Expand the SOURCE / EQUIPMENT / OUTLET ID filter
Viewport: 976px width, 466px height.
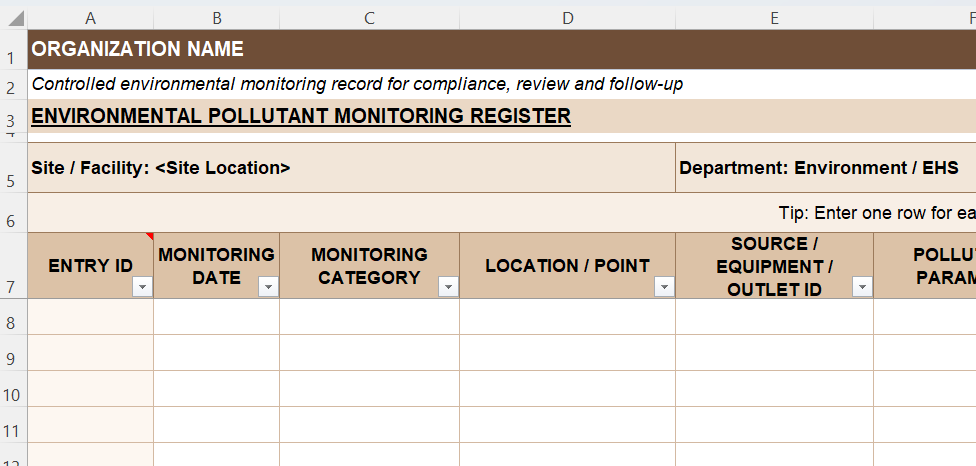862,287
